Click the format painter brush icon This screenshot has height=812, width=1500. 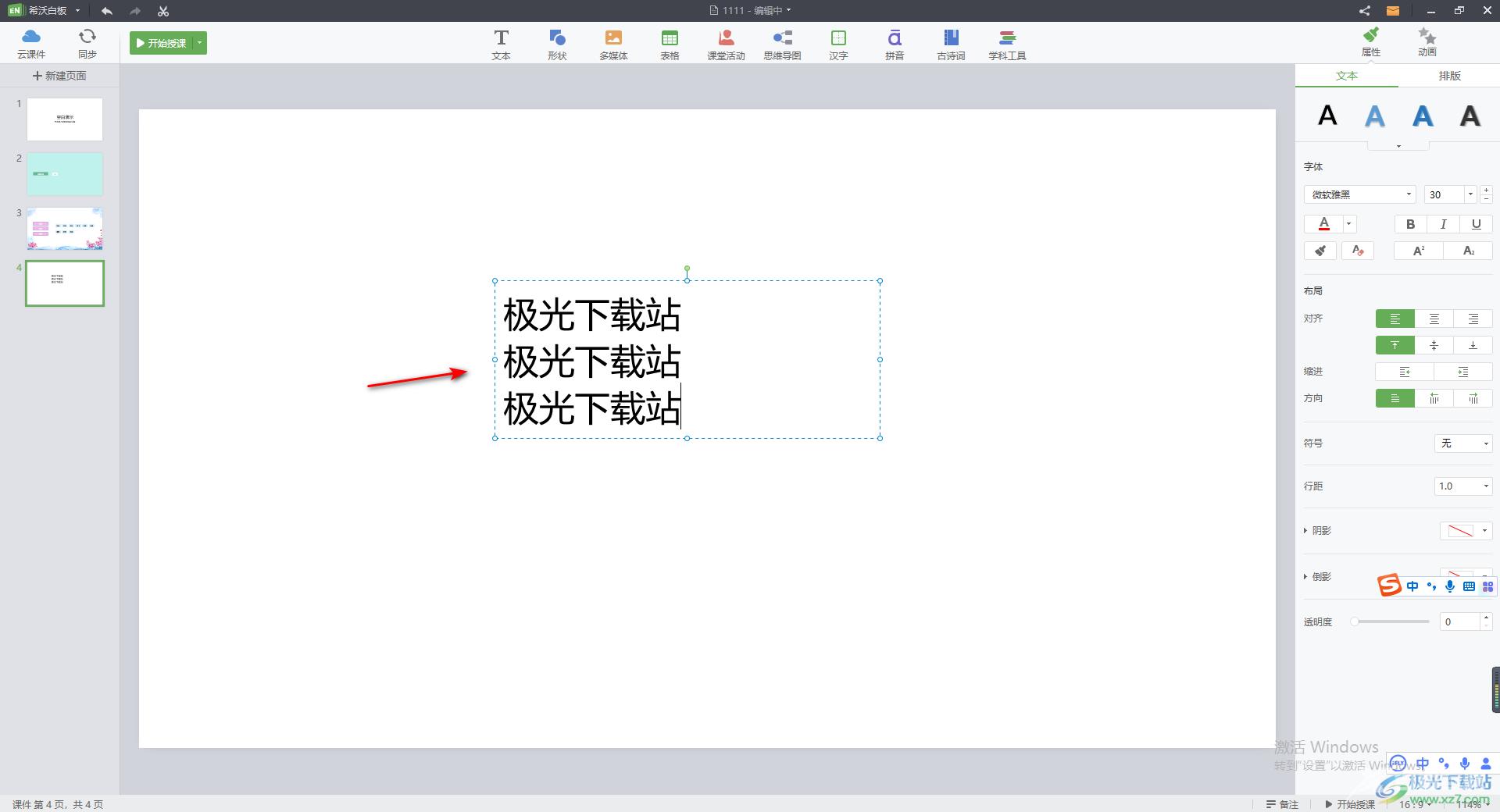(x=1320, y=251)
